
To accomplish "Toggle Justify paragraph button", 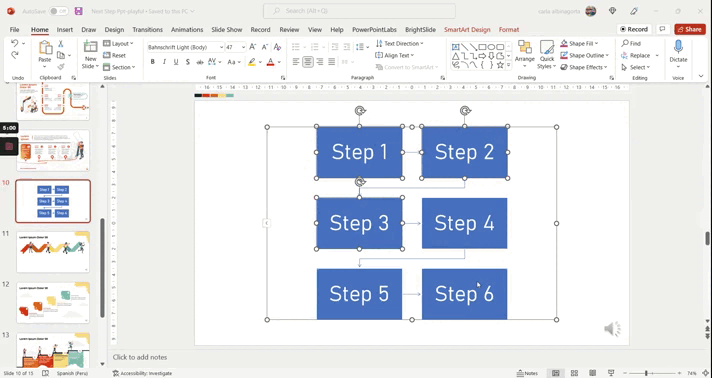I will pyautogui.click(x=331, y=62).
